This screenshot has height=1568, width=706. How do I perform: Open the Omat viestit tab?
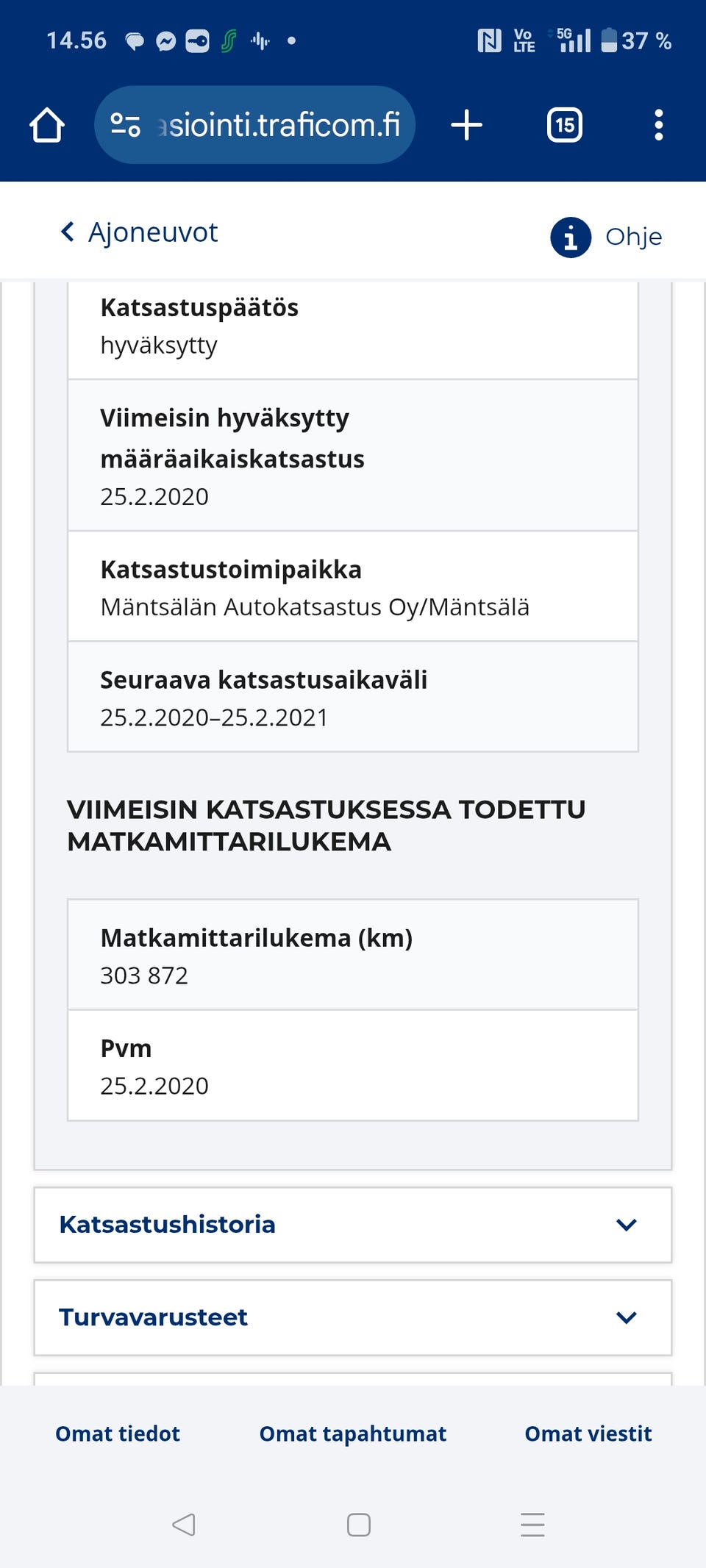click(587, 1433)
